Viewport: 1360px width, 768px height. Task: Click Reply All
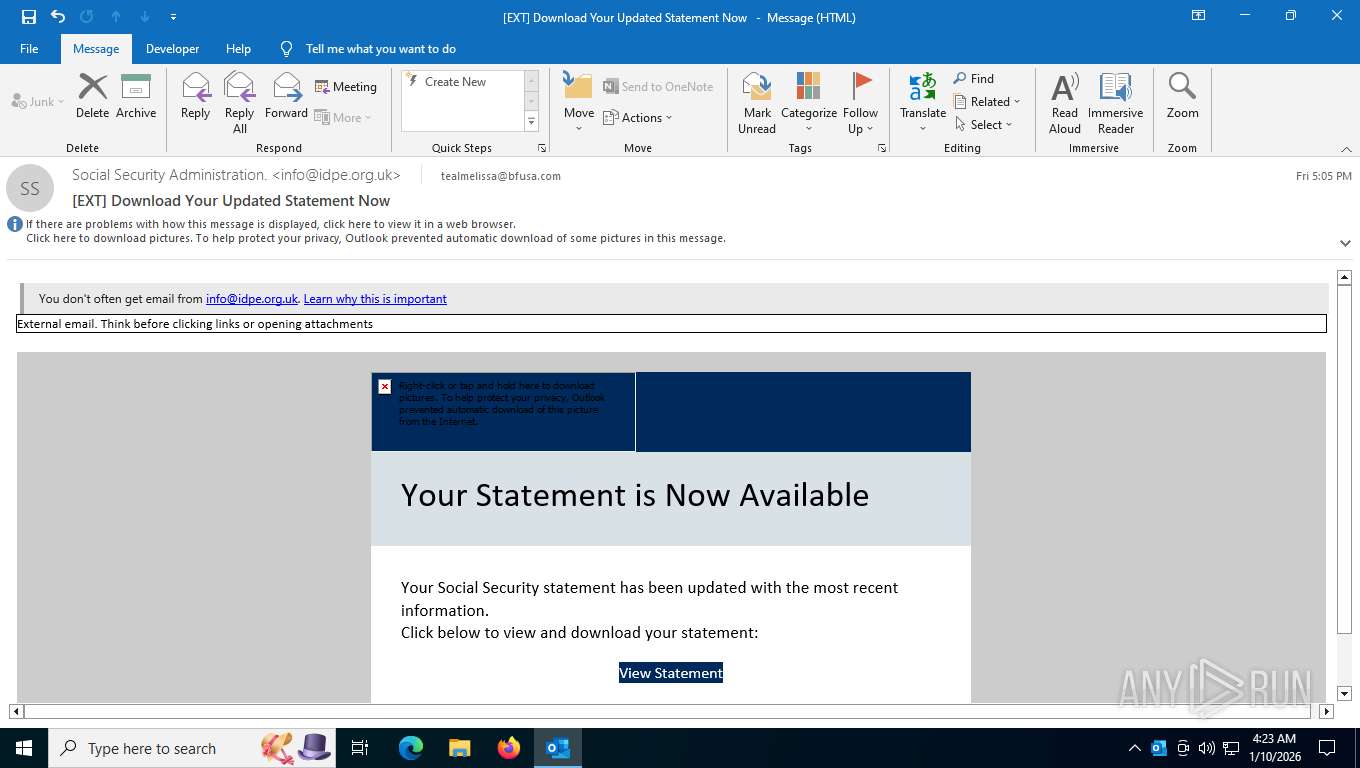coord(239,103)
